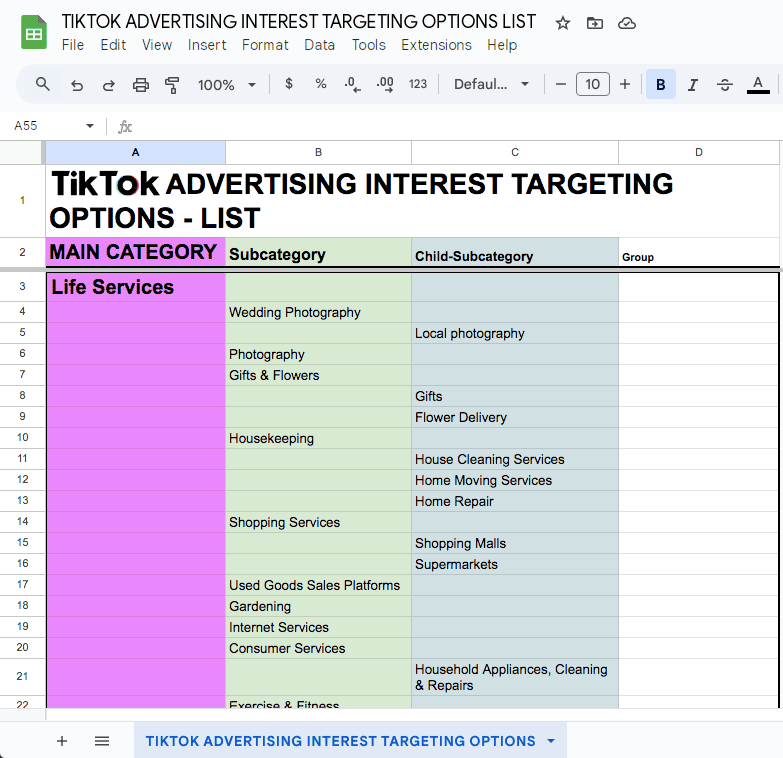This screenshot has height=758, width=783.
Task: Decrease decimal places
Action: point(353,84)
